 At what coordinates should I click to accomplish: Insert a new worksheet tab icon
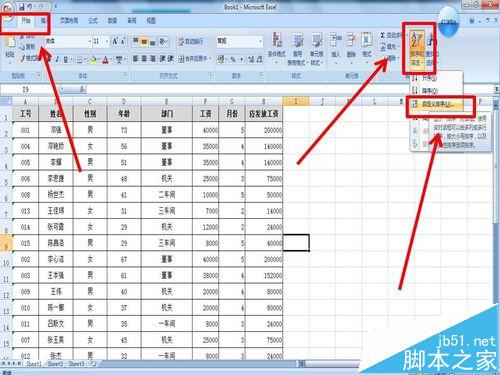[94, 364]
